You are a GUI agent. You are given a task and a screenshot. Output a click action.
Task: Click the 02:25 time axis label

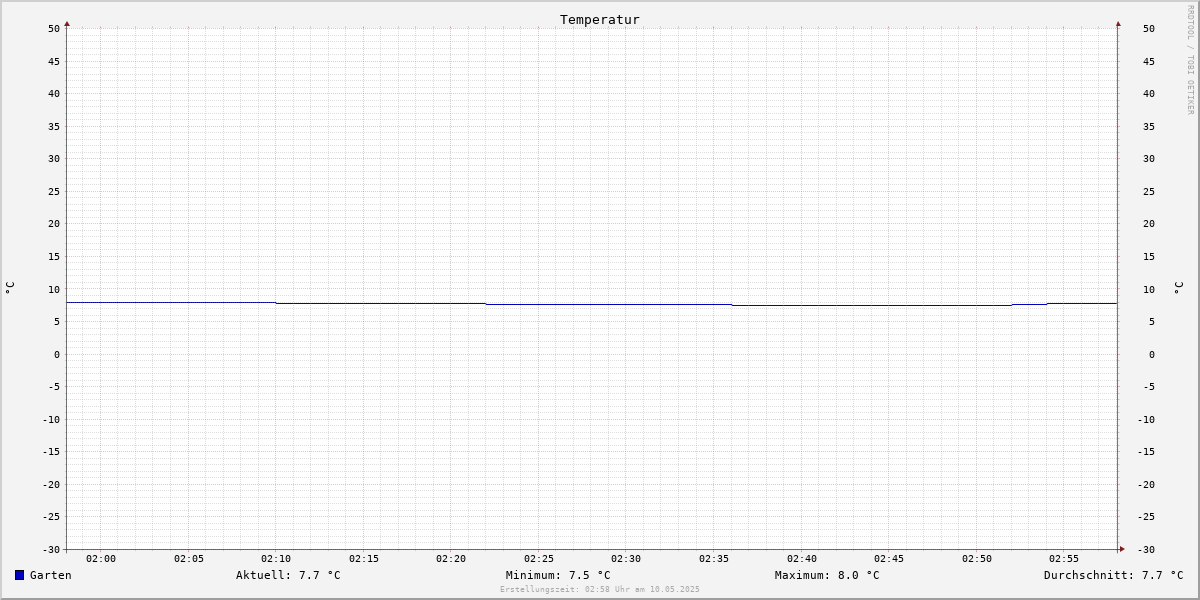(539, 559)
